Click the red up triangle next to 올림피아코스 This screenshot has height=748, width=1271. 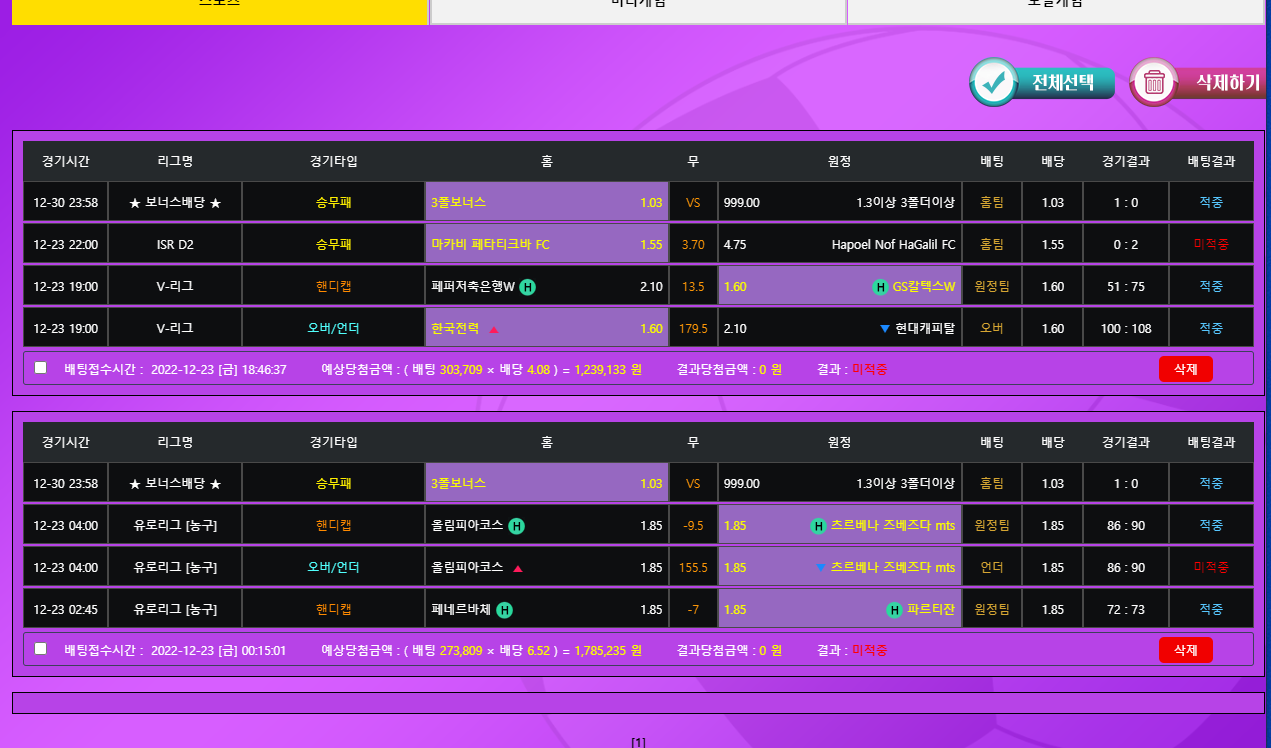point(518,568)
